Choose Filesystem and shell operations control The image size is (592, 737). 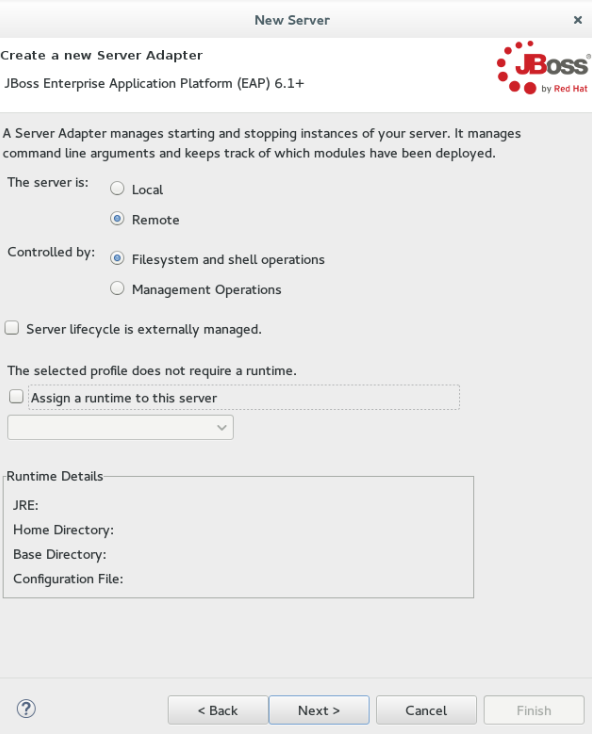click(117, 259)
